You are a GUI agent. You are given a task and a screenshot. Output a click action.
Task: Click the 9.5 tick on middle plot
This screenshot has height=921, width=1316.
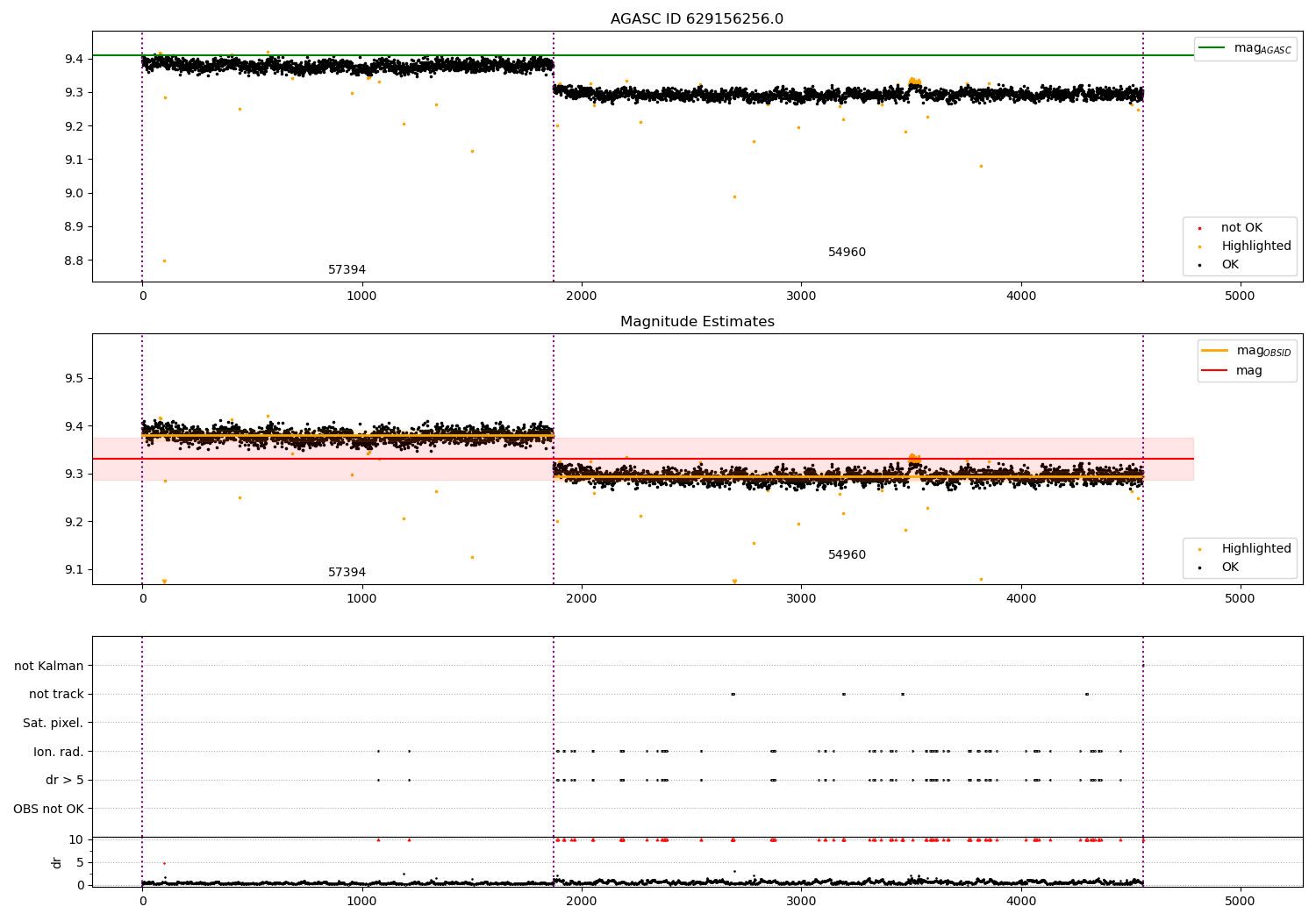tap(74, 379)
